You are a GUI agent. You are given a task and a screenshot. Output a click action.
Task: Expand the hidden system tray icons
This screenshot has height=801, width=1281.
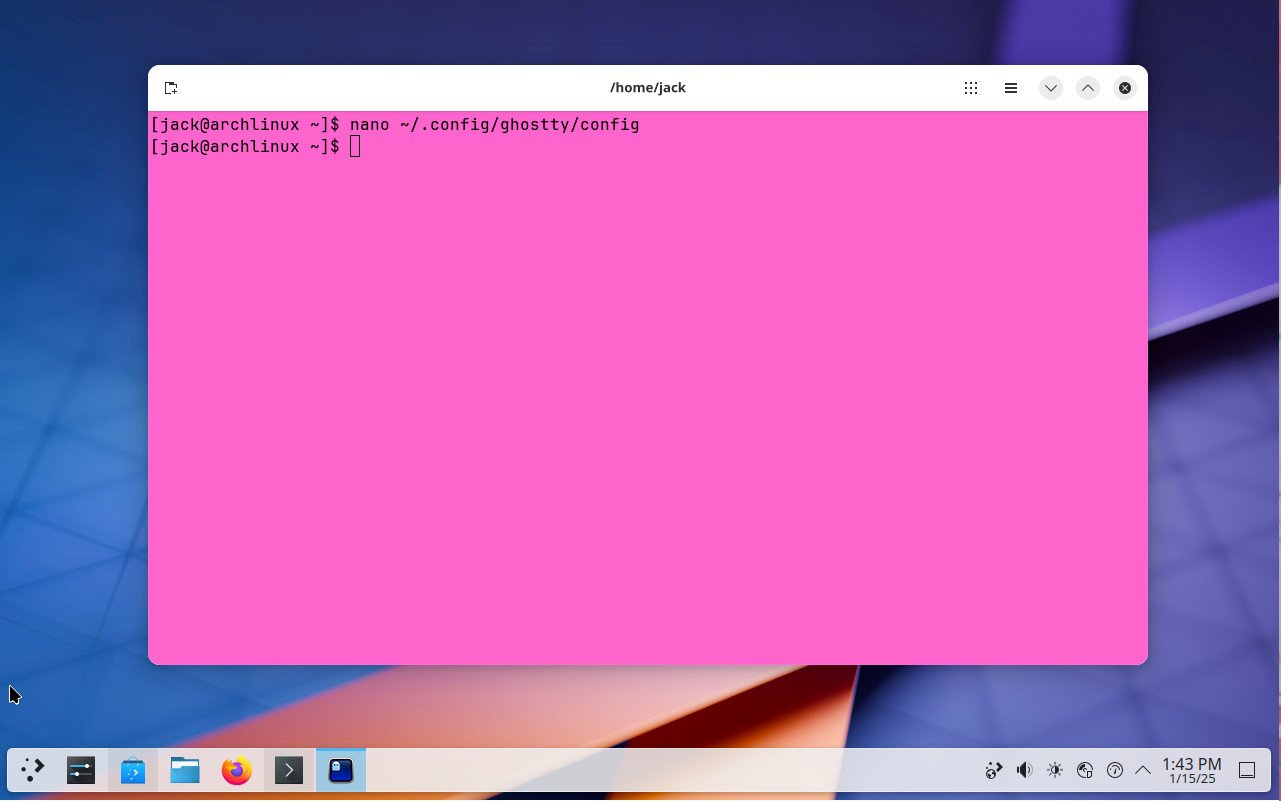pos(1142,770)
